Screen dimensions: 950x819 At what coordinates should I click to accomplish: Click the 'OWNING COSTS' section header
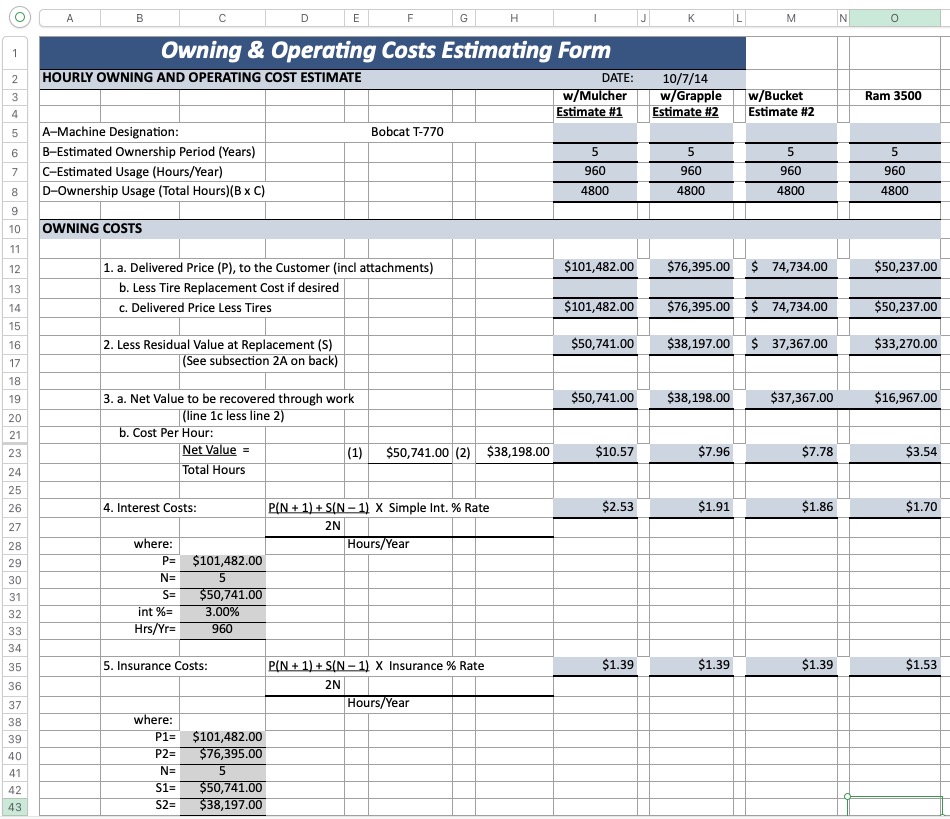click(92, 228)
